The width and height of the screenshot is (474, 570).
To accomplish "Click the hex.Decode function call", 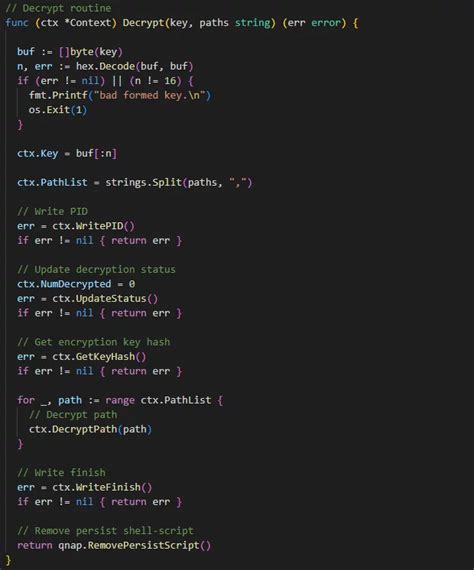I will pos(134,66).
